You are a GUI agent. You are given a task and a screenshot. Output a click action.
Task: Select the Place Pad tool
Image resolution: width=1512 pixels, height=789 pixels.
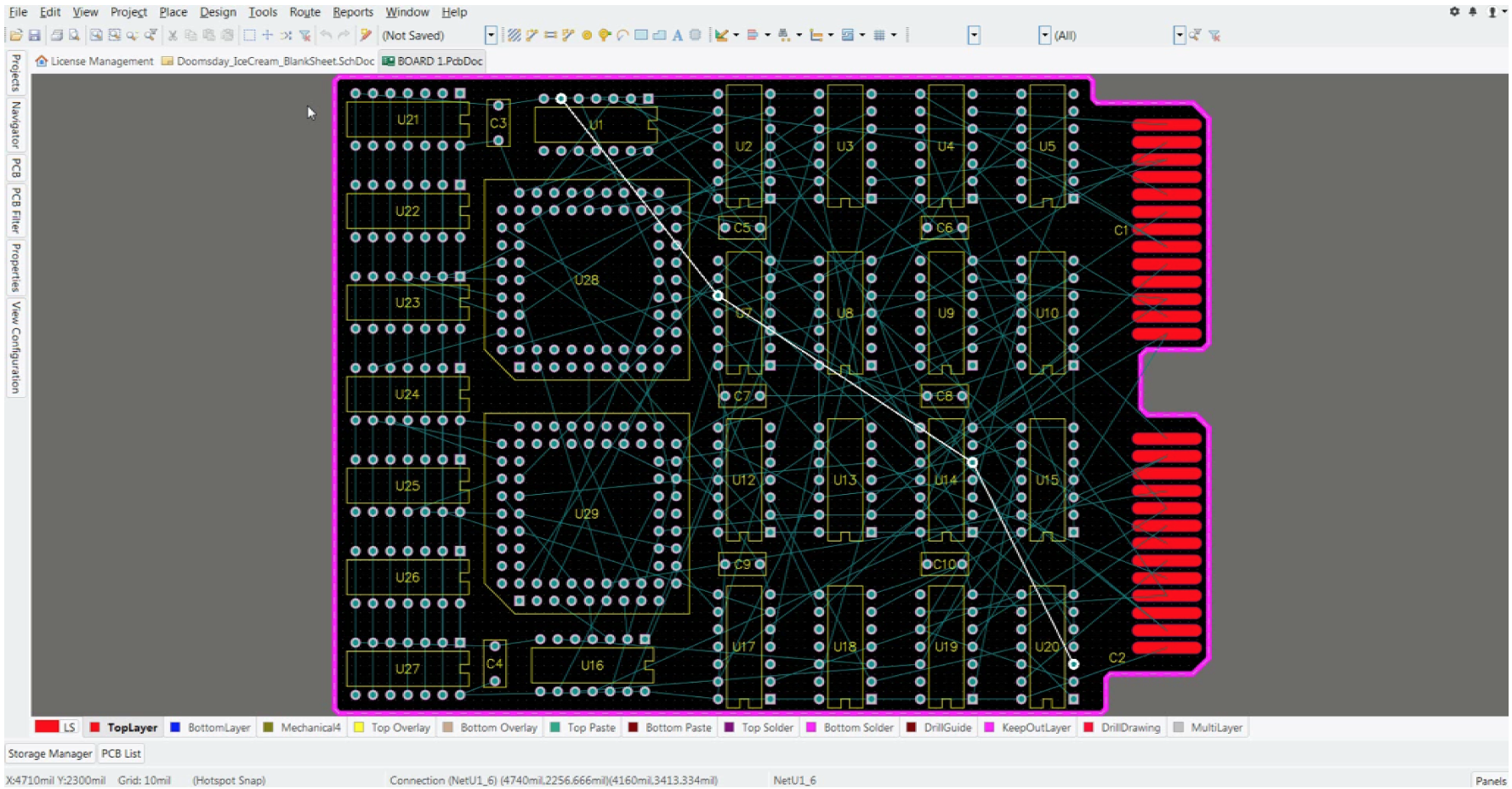[586, 36]
